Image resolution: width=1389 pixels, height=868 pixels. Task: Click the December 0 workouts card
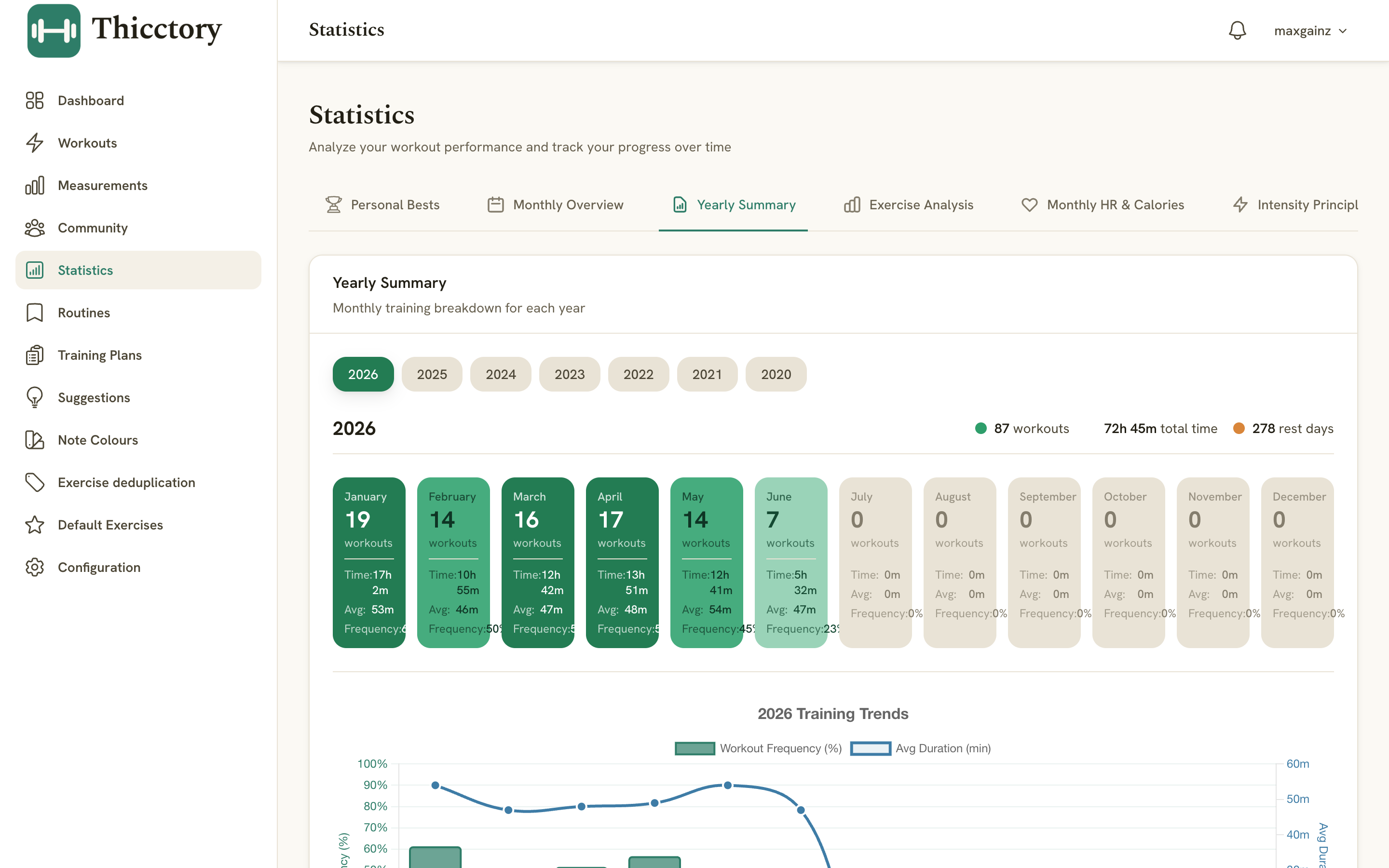point(1297,563)
